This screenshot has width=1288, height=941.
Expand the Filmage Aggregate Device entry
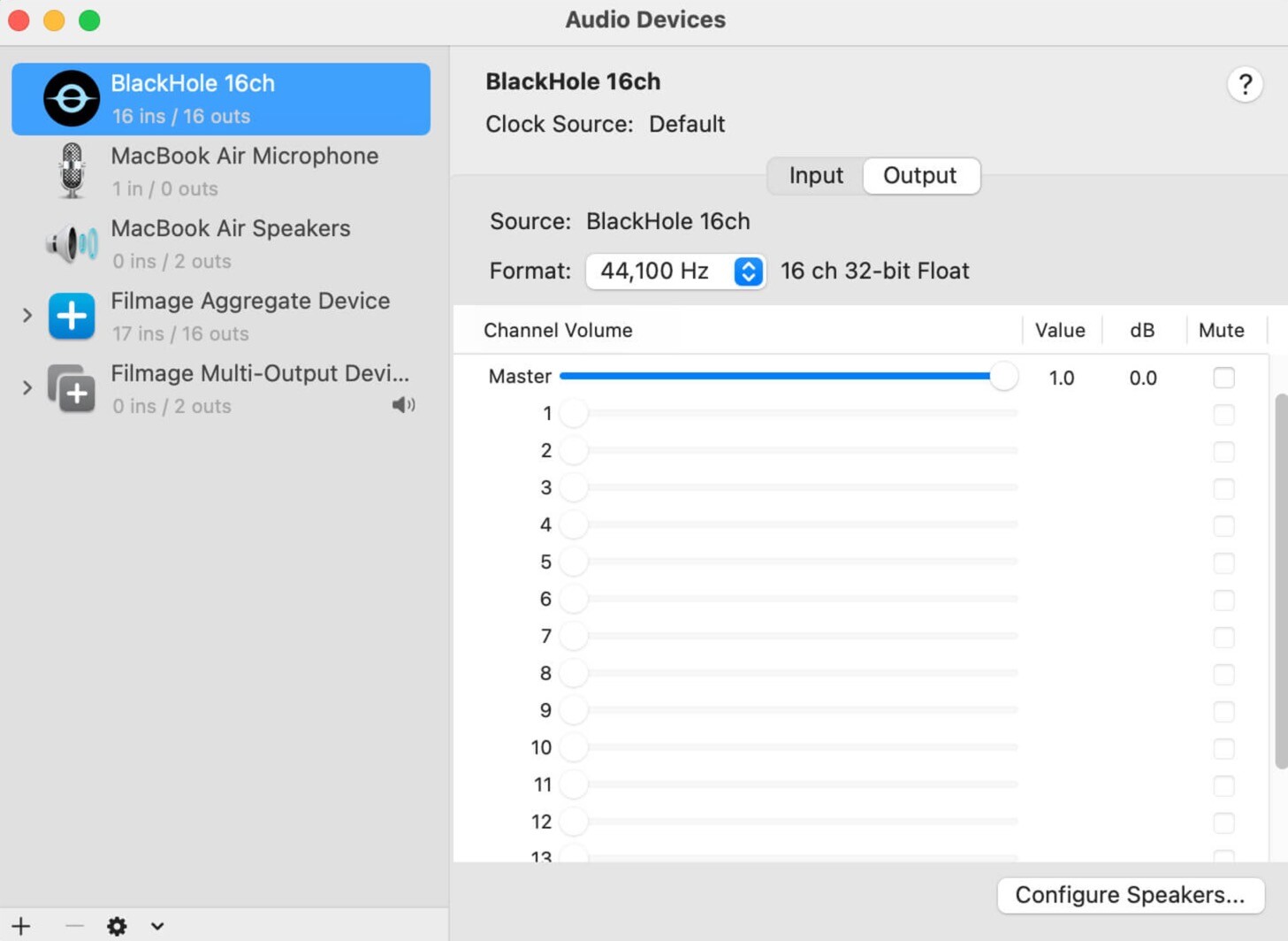click(27, 315)
